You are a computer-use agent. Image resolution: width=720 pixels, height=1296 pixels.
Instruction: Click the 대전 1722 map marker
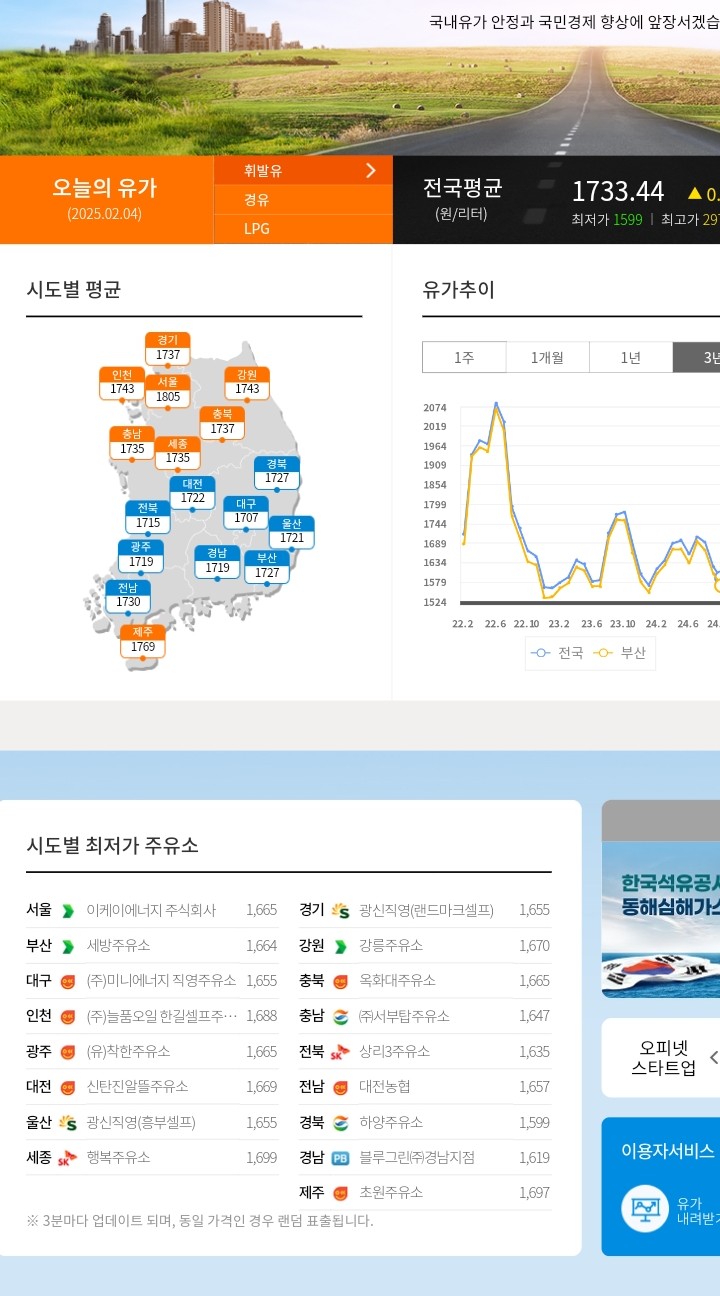pos(193,492)
